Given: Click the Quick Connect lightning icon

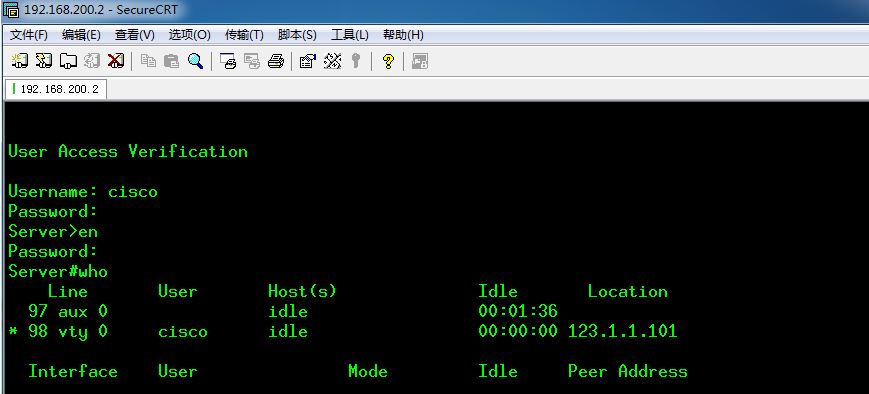Looking at the screenshot, I should tap(43, 61).
